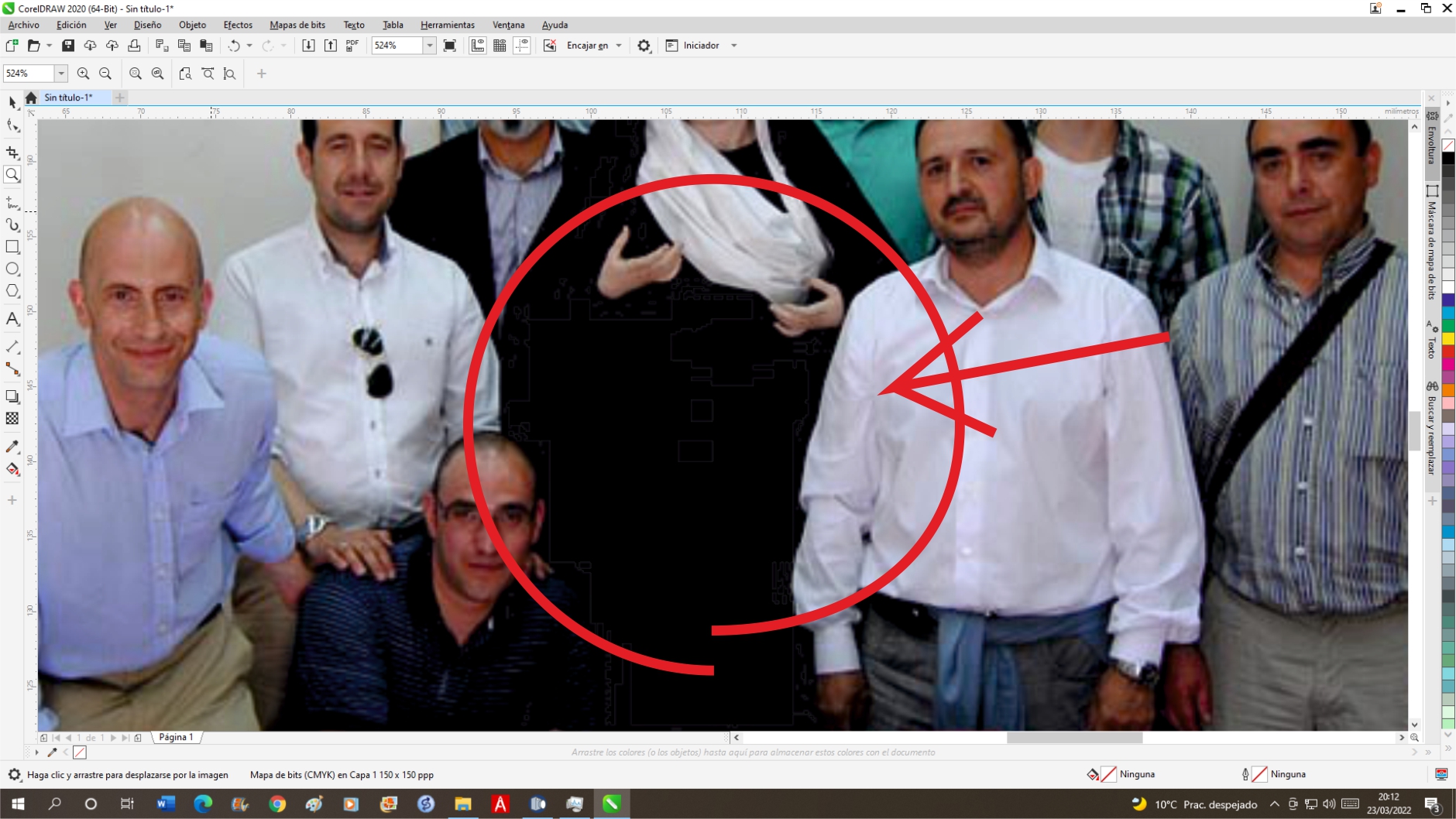The height and width of the screenshot is (819, 1456).
Task: Select the Polygon tool
Action: [12, 292]
